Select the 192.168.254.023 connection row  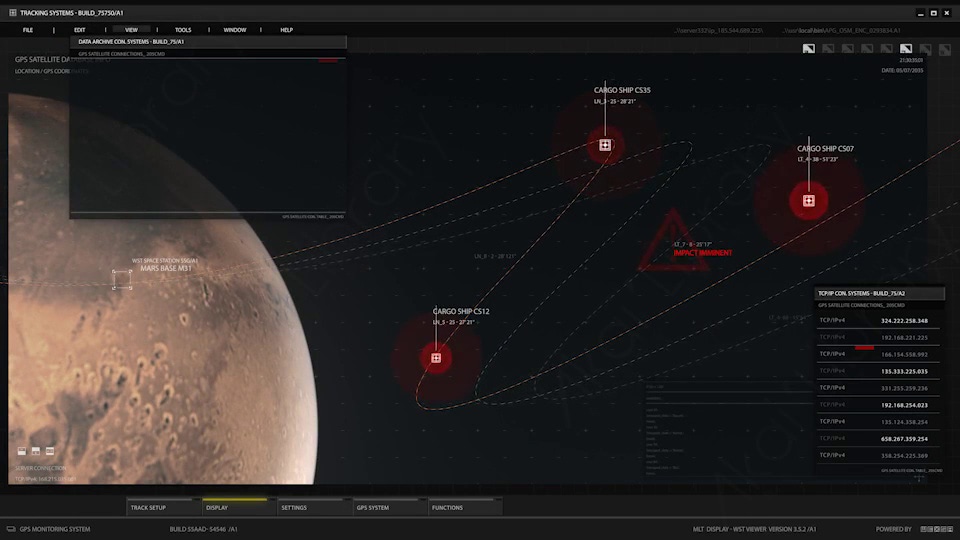point(879,405)
